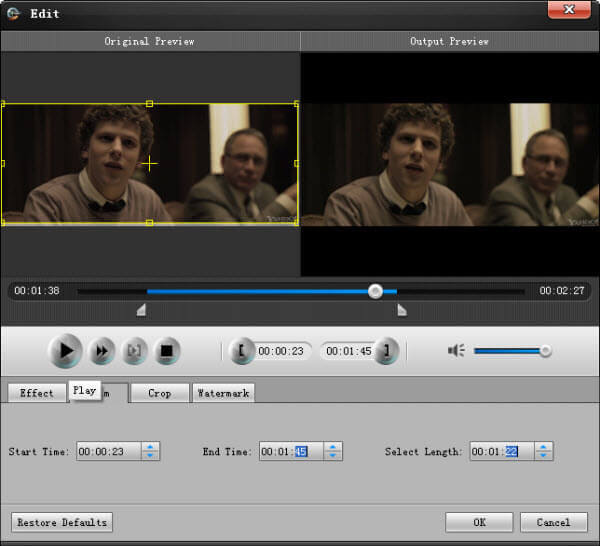
Task: Decrease End Time with down arrow
Action: (x=333, y=456)
